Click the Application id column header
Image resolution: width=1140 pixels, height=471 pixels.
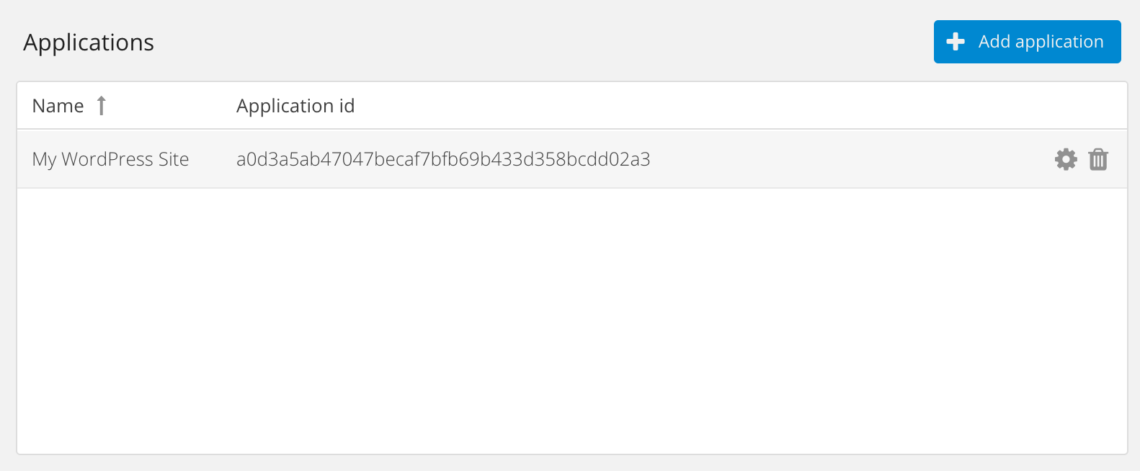[x=295, y=106]
